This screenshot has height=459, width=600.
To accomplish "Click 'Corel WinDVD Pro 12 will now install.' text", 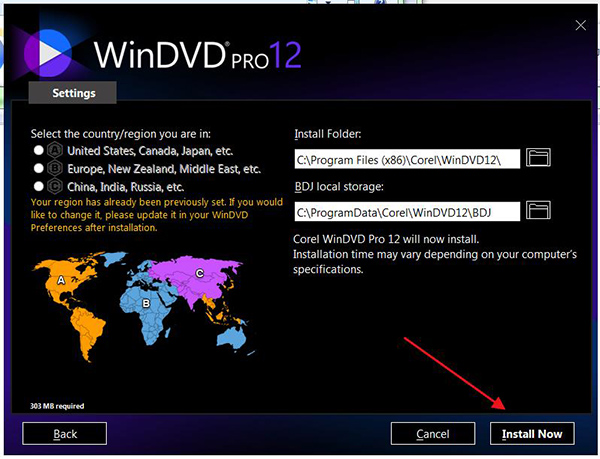I will (386, 239).
